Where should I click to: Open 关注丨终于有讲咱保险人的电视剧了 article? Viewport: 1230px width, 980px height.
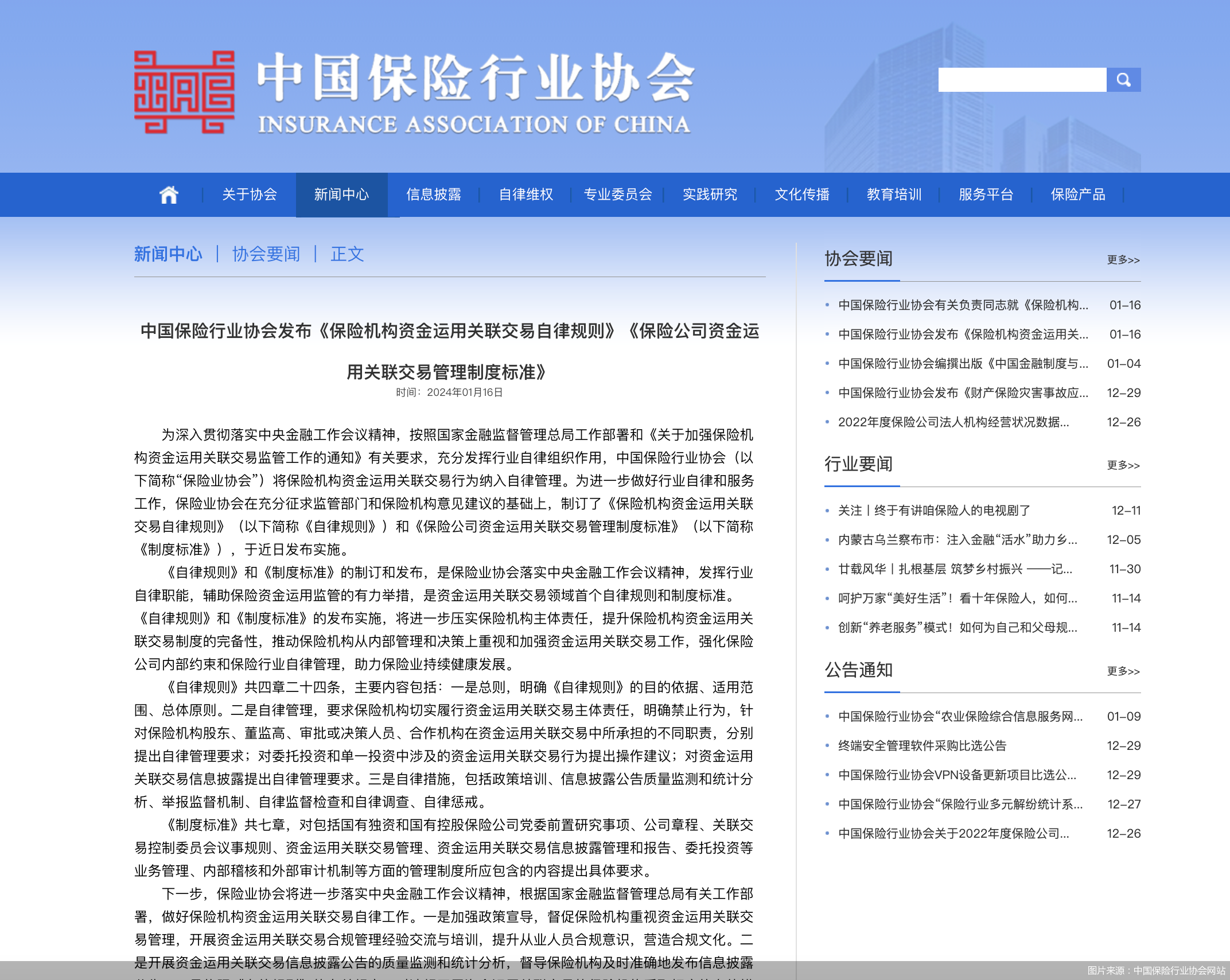point(934,511)
